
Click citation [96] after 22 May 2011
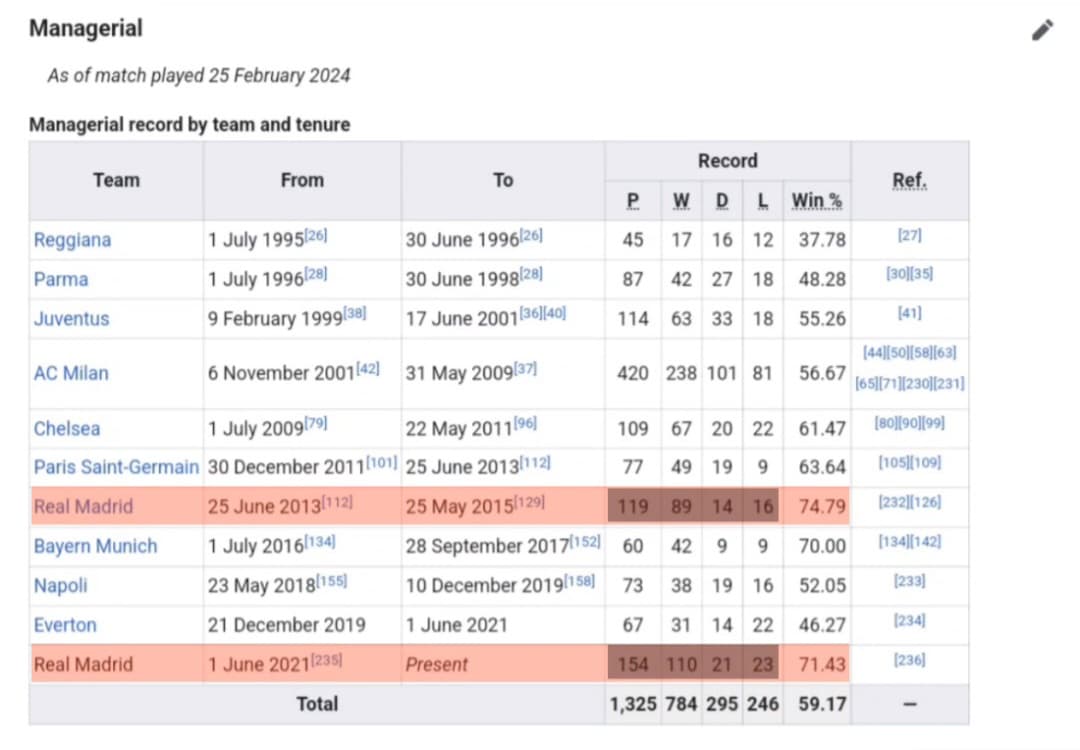525,423
